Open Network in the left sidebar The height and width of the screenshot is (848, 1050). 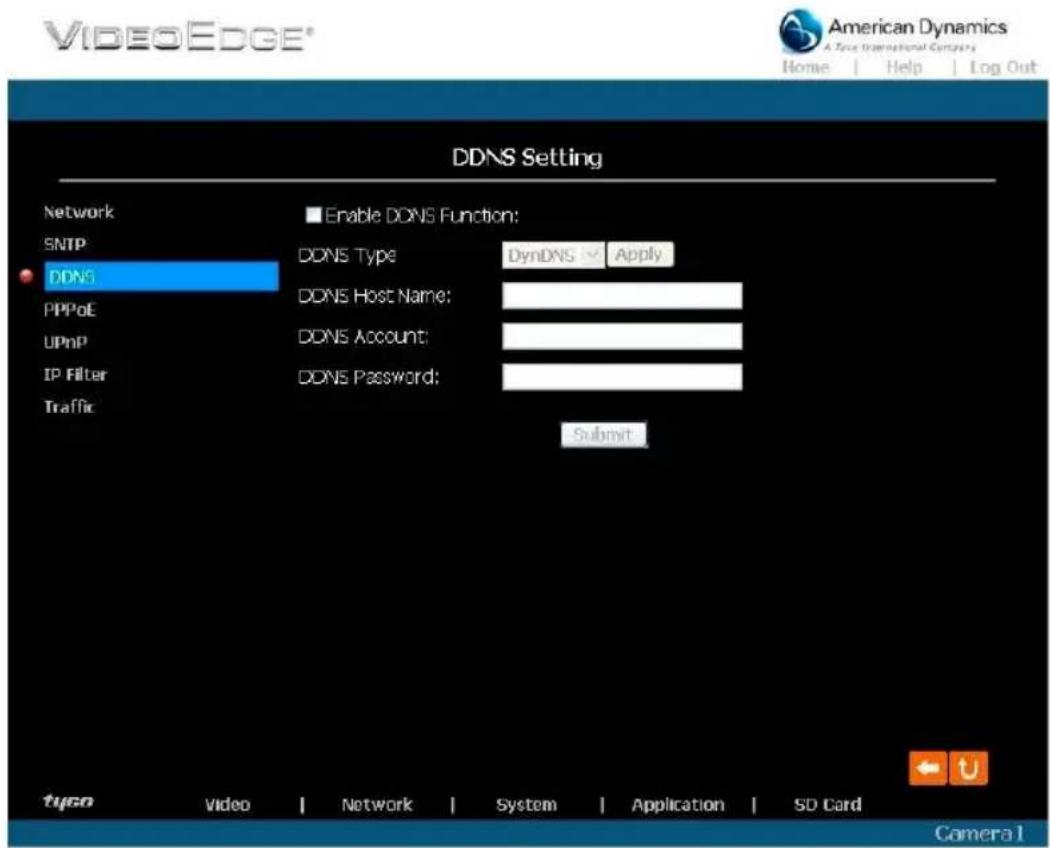pyautogui.click(x=79, y=212)
